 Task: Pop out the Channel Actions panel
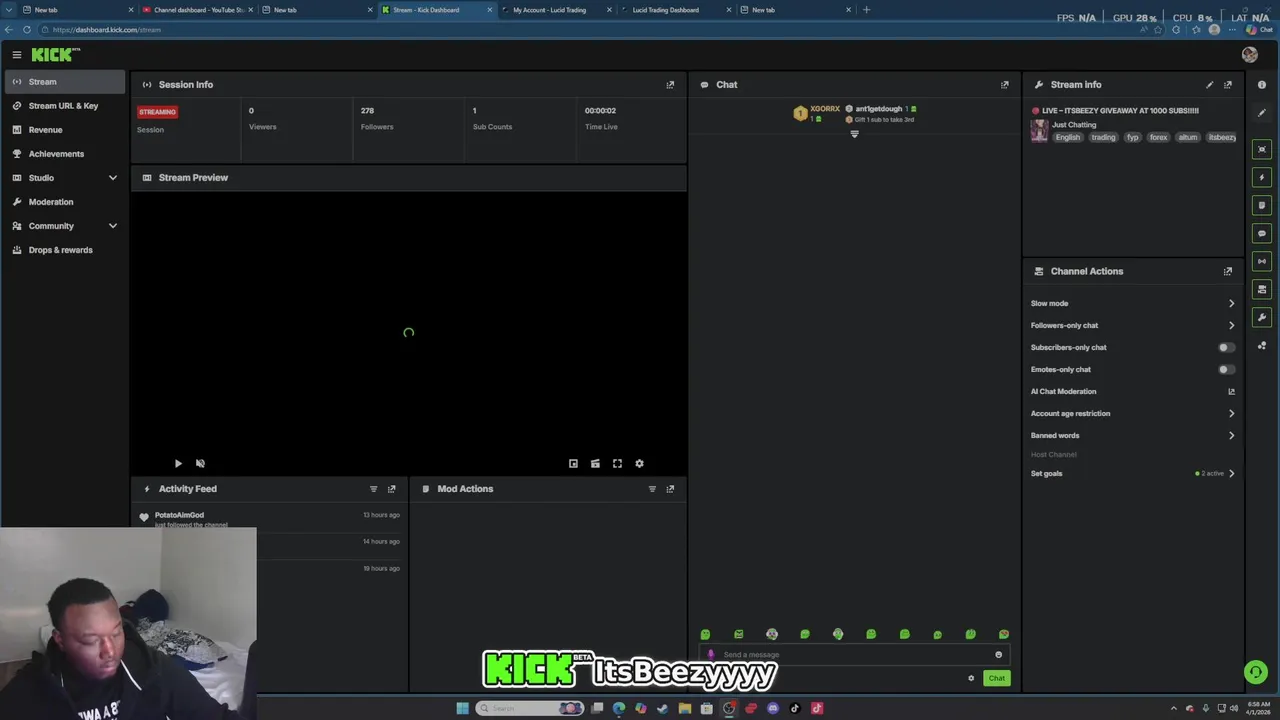1228,271
